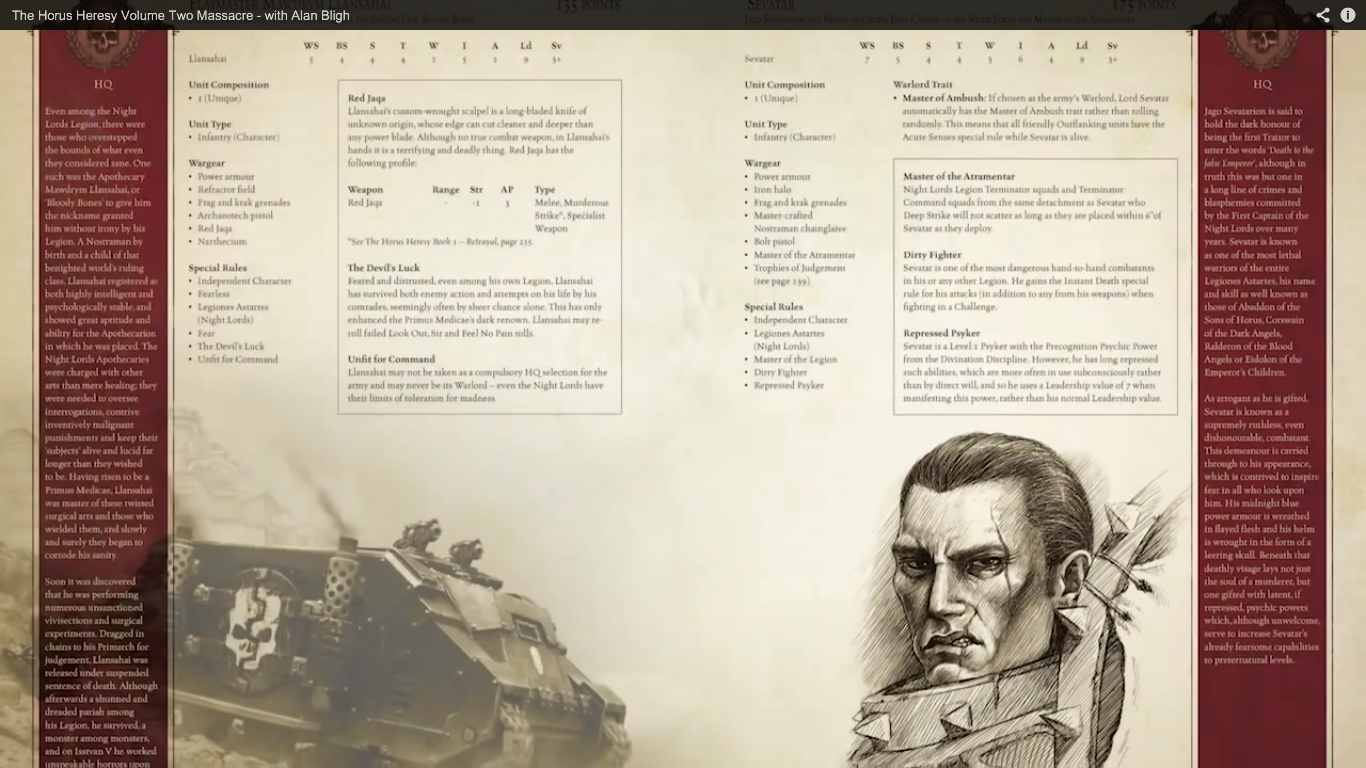Click the 'HQ' label on the left red banner
The image size is (1366, 768).
102,85
